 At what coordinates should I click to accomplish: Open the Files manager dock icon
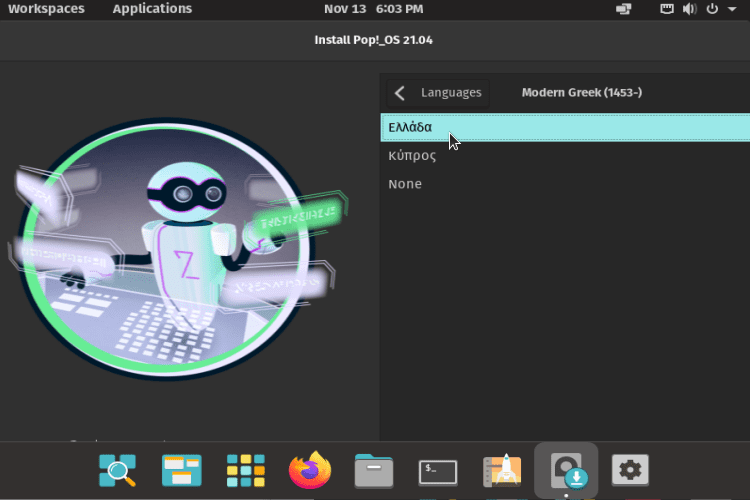[374, 471]
